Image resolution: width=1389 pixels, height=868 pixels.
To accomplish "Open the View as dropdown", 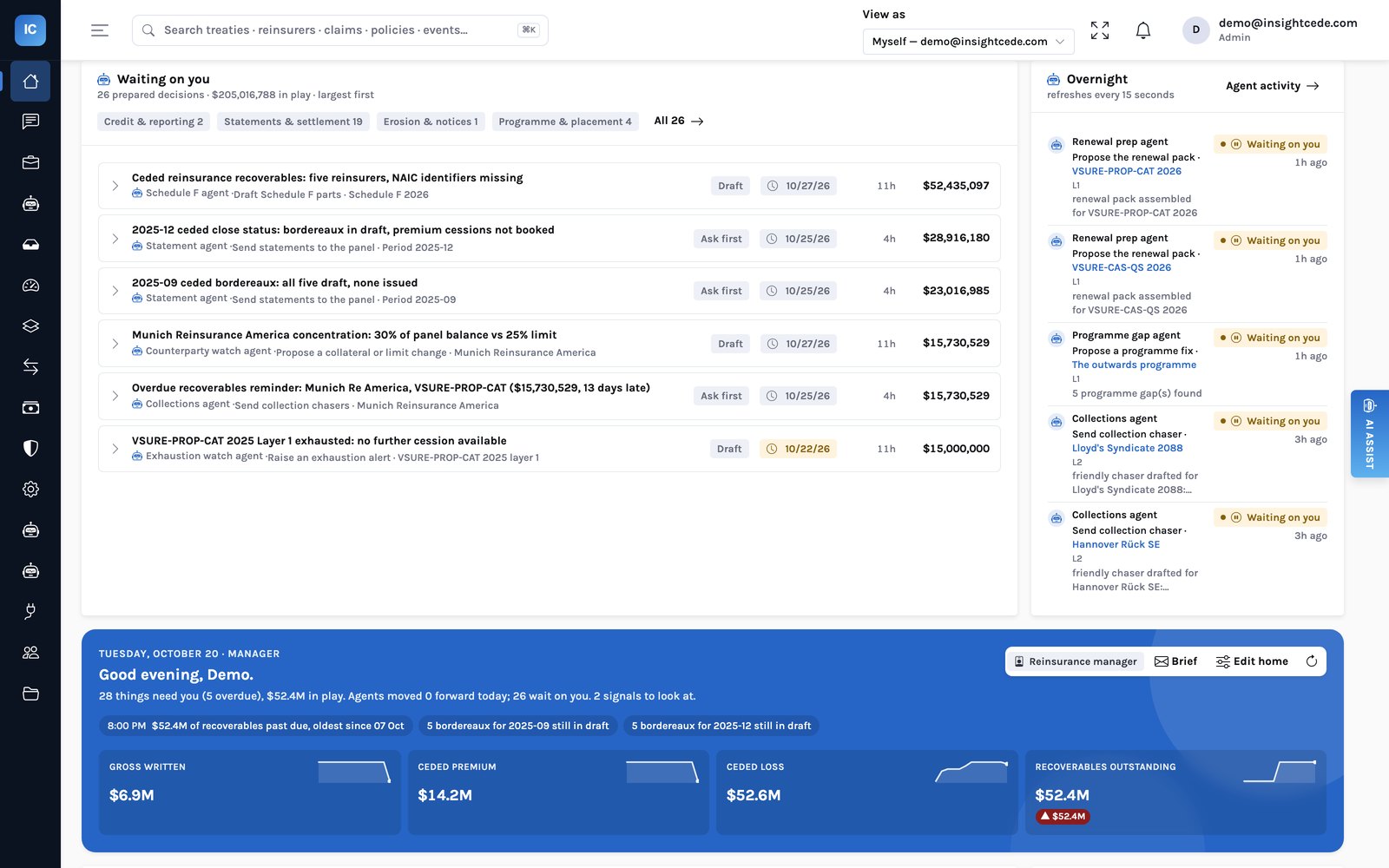I will pyautogui.click(x=968, y=41).
